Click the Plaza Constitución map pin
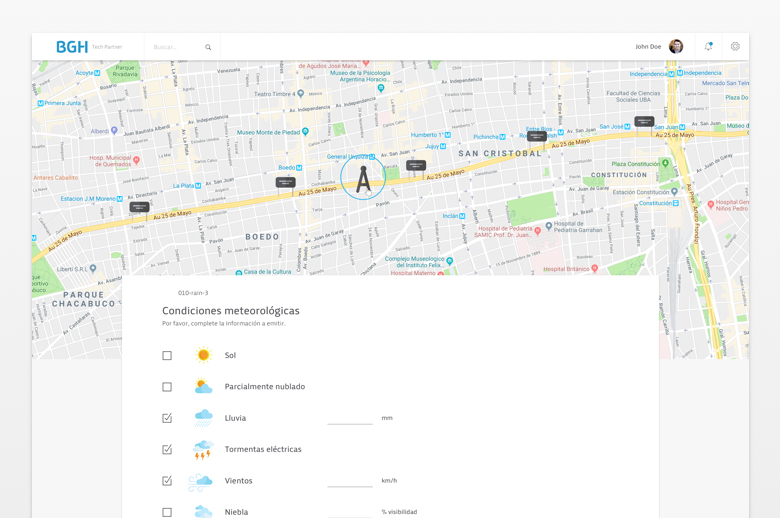Image resolution: width=780 pixels, height=518 pixels. [x=665, y=163]
